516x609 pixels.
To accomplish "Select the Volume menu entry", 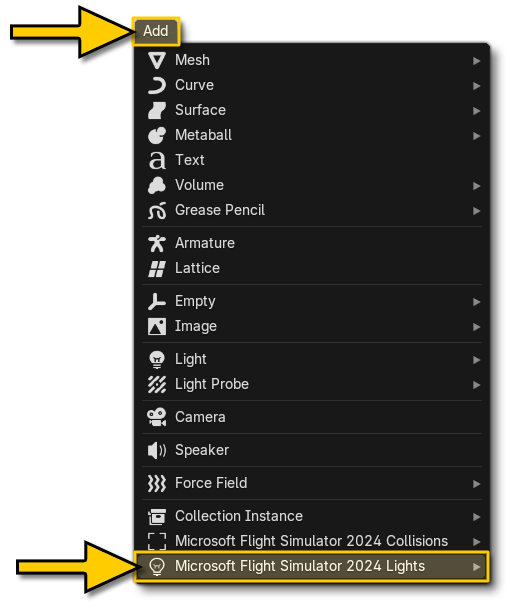I will click(312, 185).
